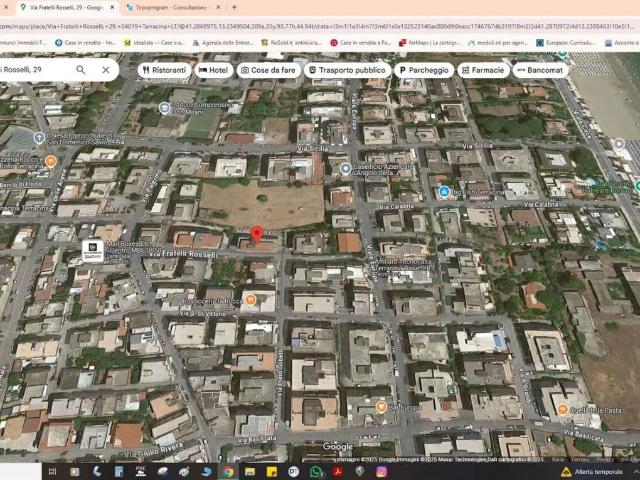The height and width of the screenshot is (480, 640).
Task: Click the search magnifier icon in Maps
Action: 81,70
